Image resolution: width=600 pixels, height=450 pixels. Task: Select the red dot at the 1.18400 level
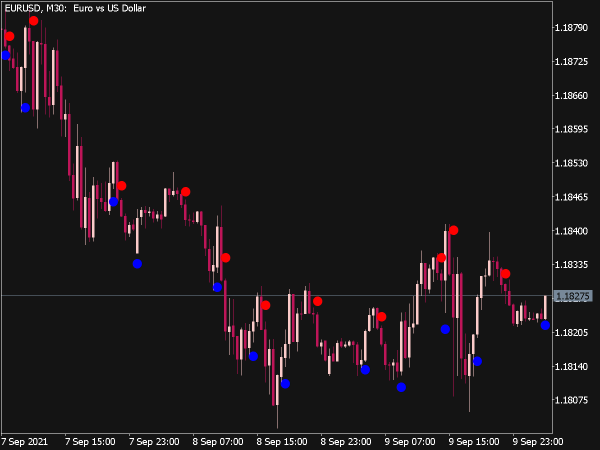(x=453, y=230)
